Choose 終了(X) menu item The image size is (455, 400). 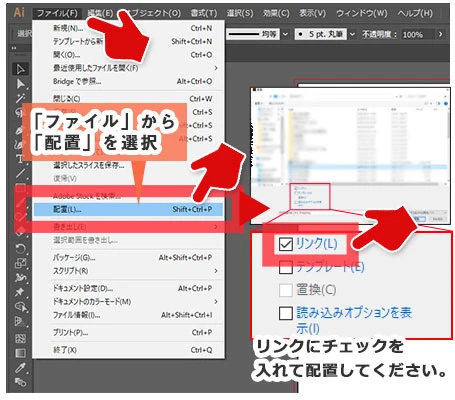point(128,350)
